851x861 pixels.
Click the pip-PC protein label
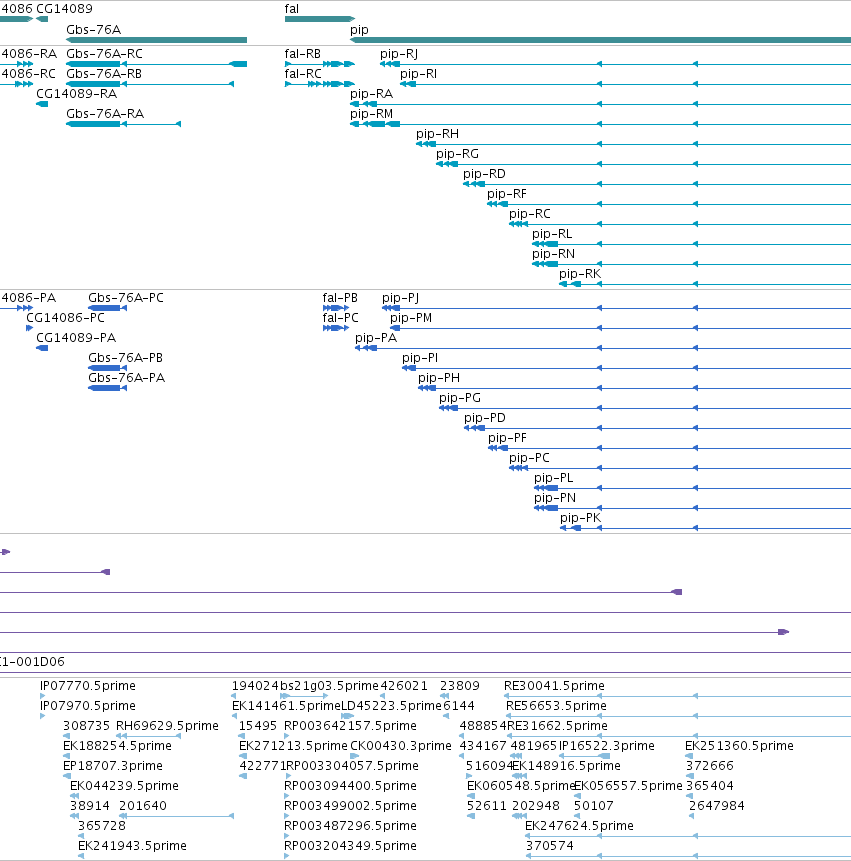click(529, 458)
